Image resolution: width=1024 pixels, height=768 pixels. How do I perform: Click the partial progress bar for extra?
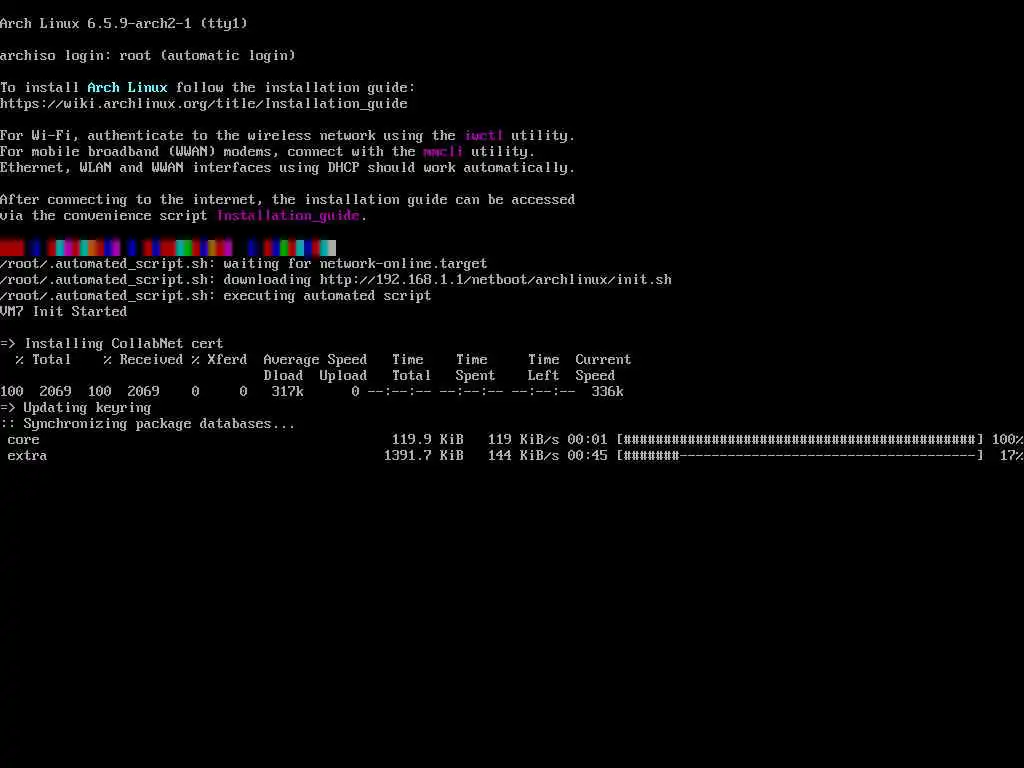pos(800,456)
